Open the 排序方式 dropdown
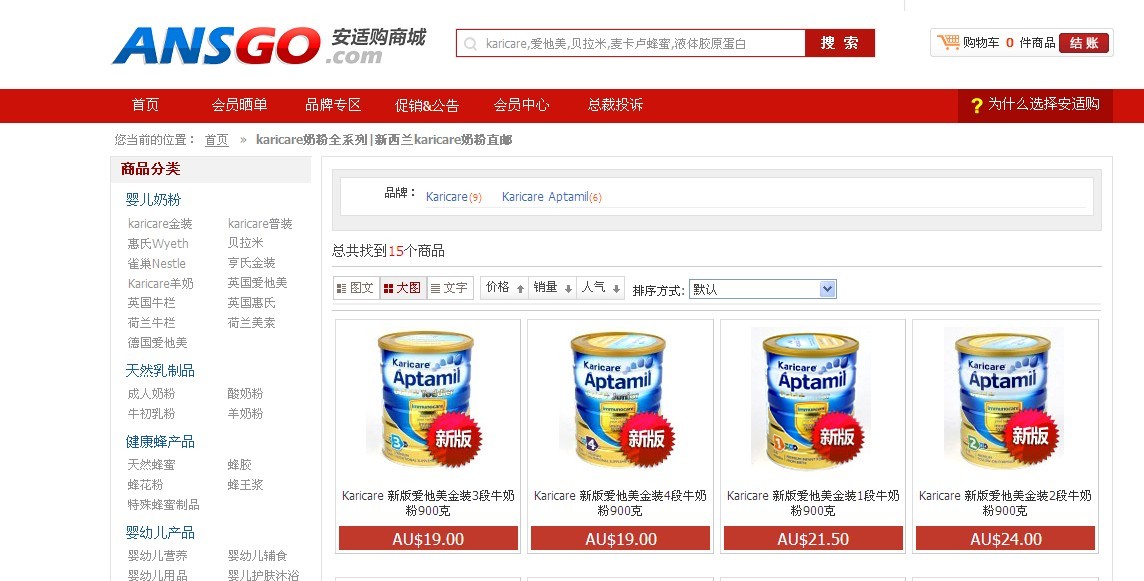The width and height of the screenshot is (1144, 581). coord(762,289)
